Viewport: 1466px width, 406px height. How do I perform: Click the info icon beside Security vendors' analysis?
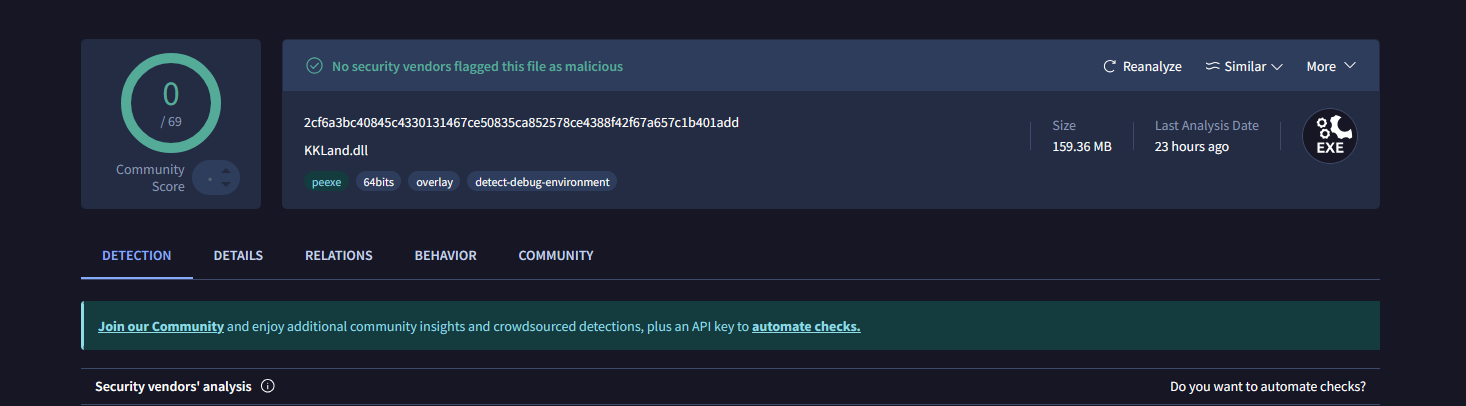(x=267, y=386)
